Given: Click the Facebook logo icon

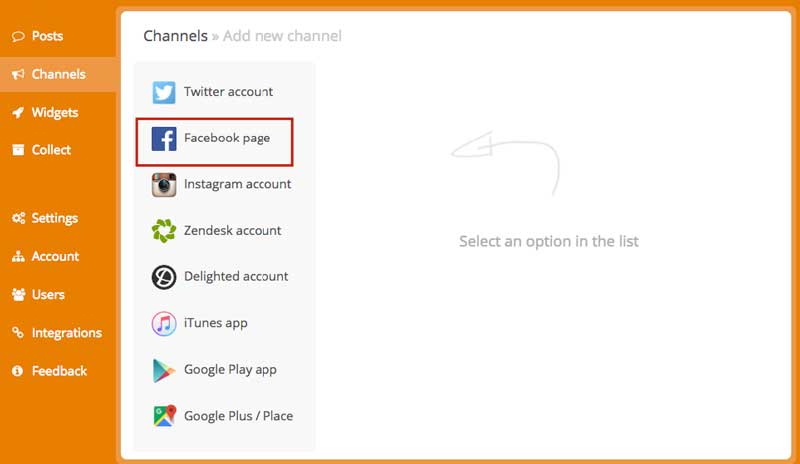Looking at the screenshot, I should coord(164,139).
